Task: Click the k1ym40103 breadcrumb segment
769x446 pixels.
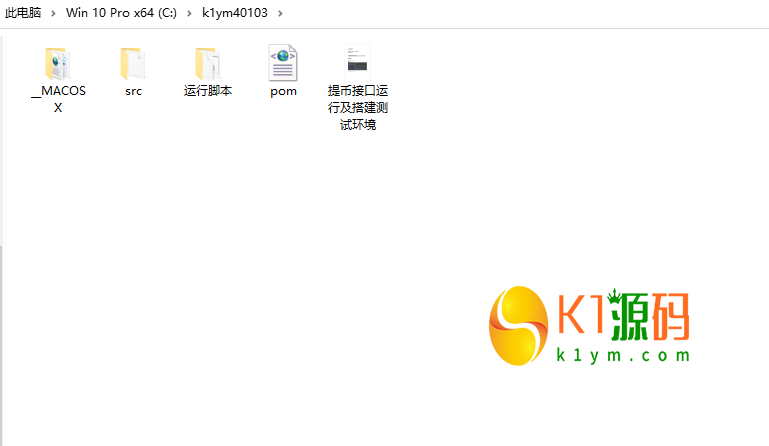Action: pos(235,13)
